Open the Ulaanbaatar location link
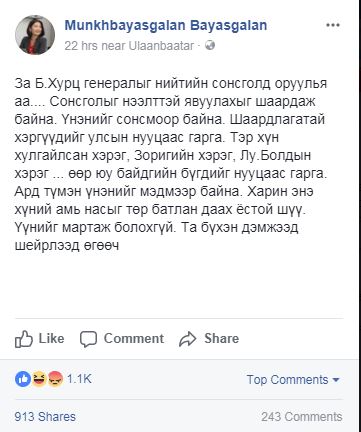The width and height of the screenshot is (361, 432). [161, 45]
